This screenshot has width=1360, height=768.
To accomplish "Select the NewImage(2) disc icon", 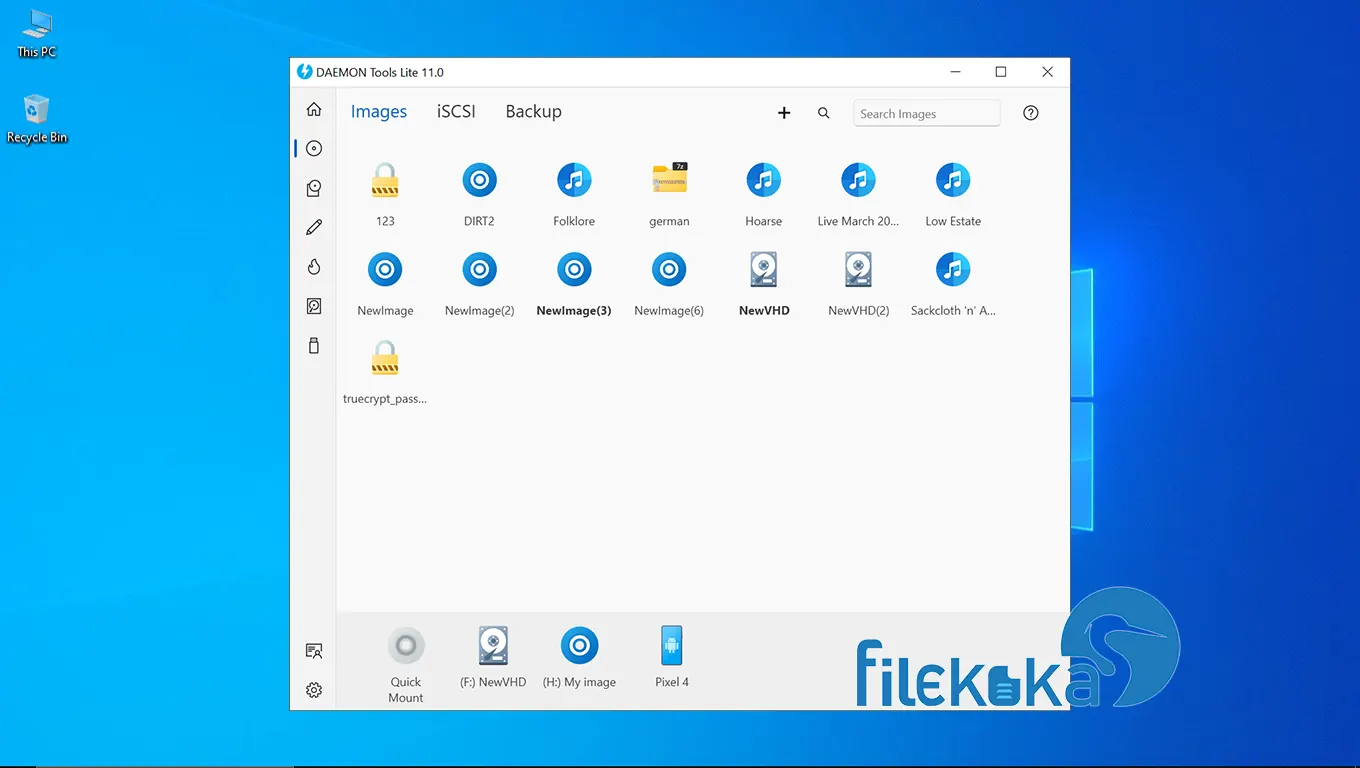I will [479, 269].
